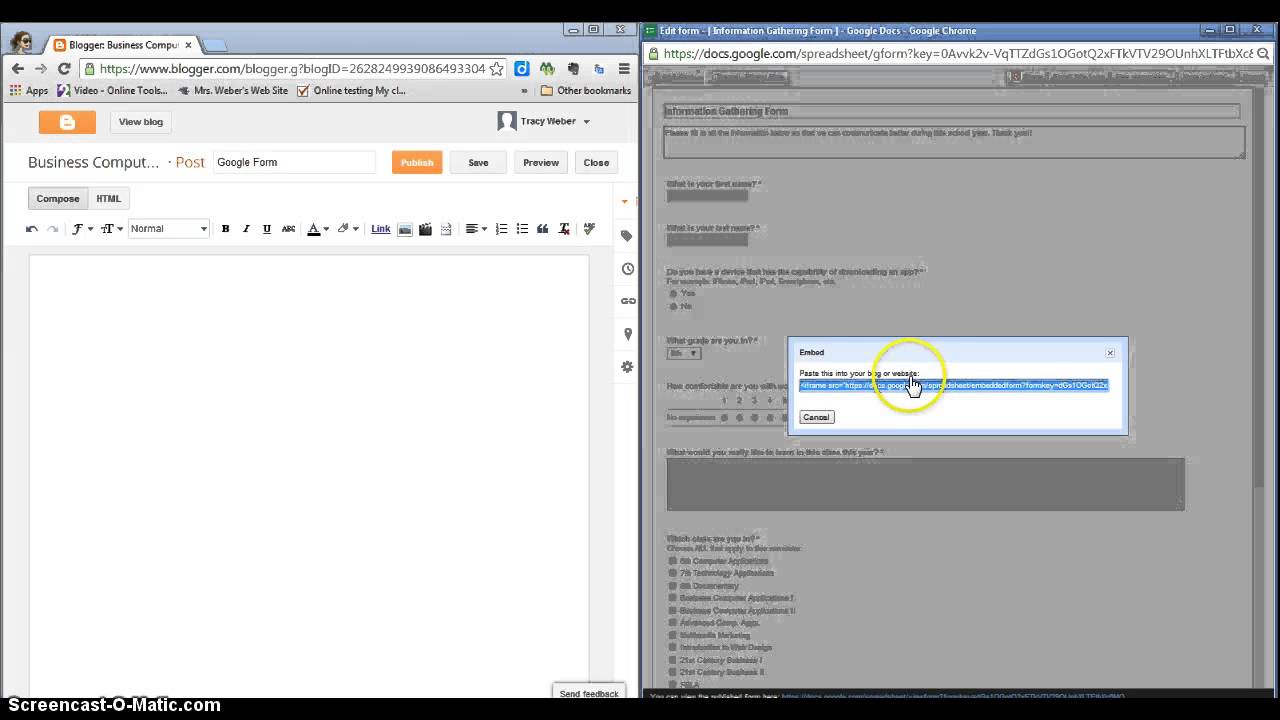Image resolution: width=1280 pixels, height=720 pixels.
Task: Insert a jump break in the post
Action: (x=446, y=229)
